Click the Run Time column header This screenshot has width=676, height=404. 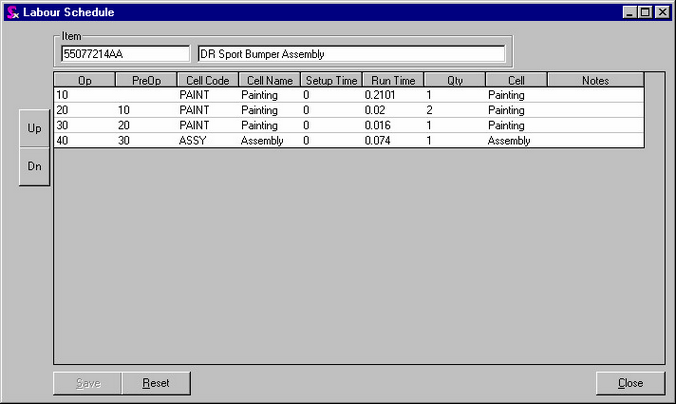coord(392,80)
